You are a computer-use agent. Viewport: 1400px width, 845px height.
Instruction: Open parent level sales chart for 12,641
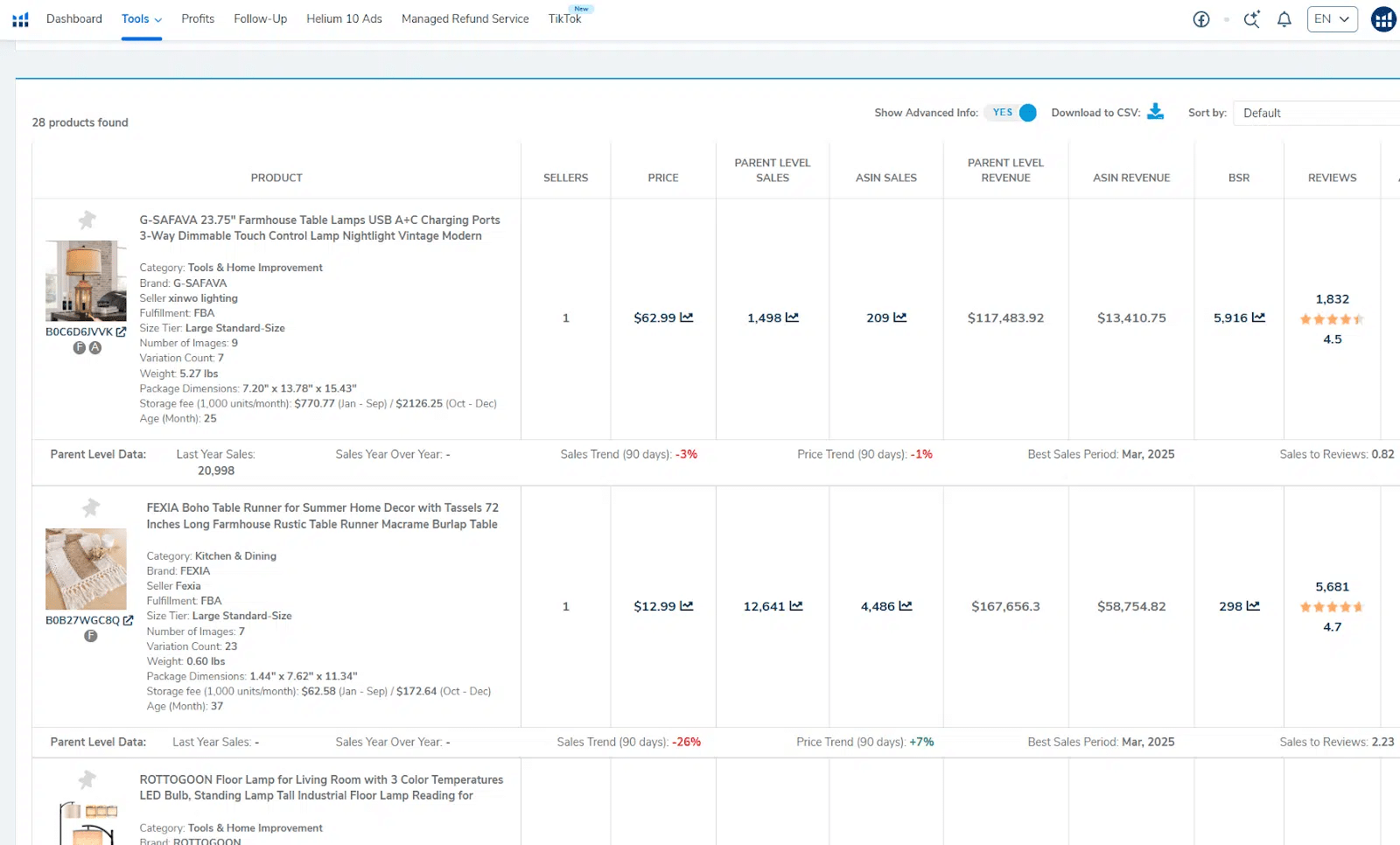796,606
